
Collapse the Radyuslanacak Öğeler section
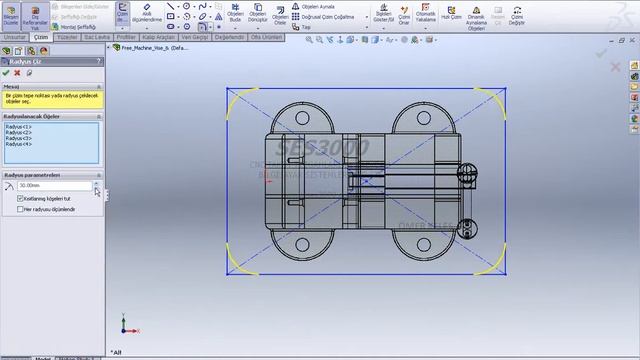click(99, 117)
